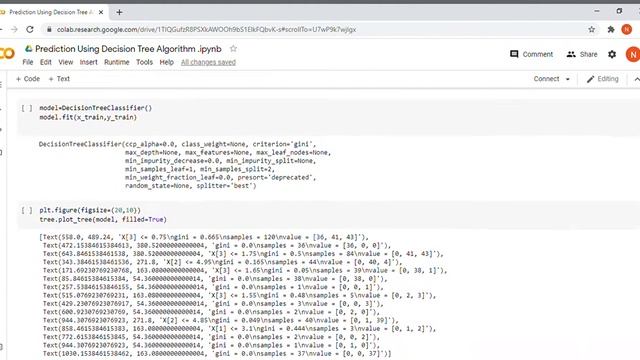The image size is (640, 360).
Task: Open the View menu
Action: pyautogui.click(x=66, y=62)
